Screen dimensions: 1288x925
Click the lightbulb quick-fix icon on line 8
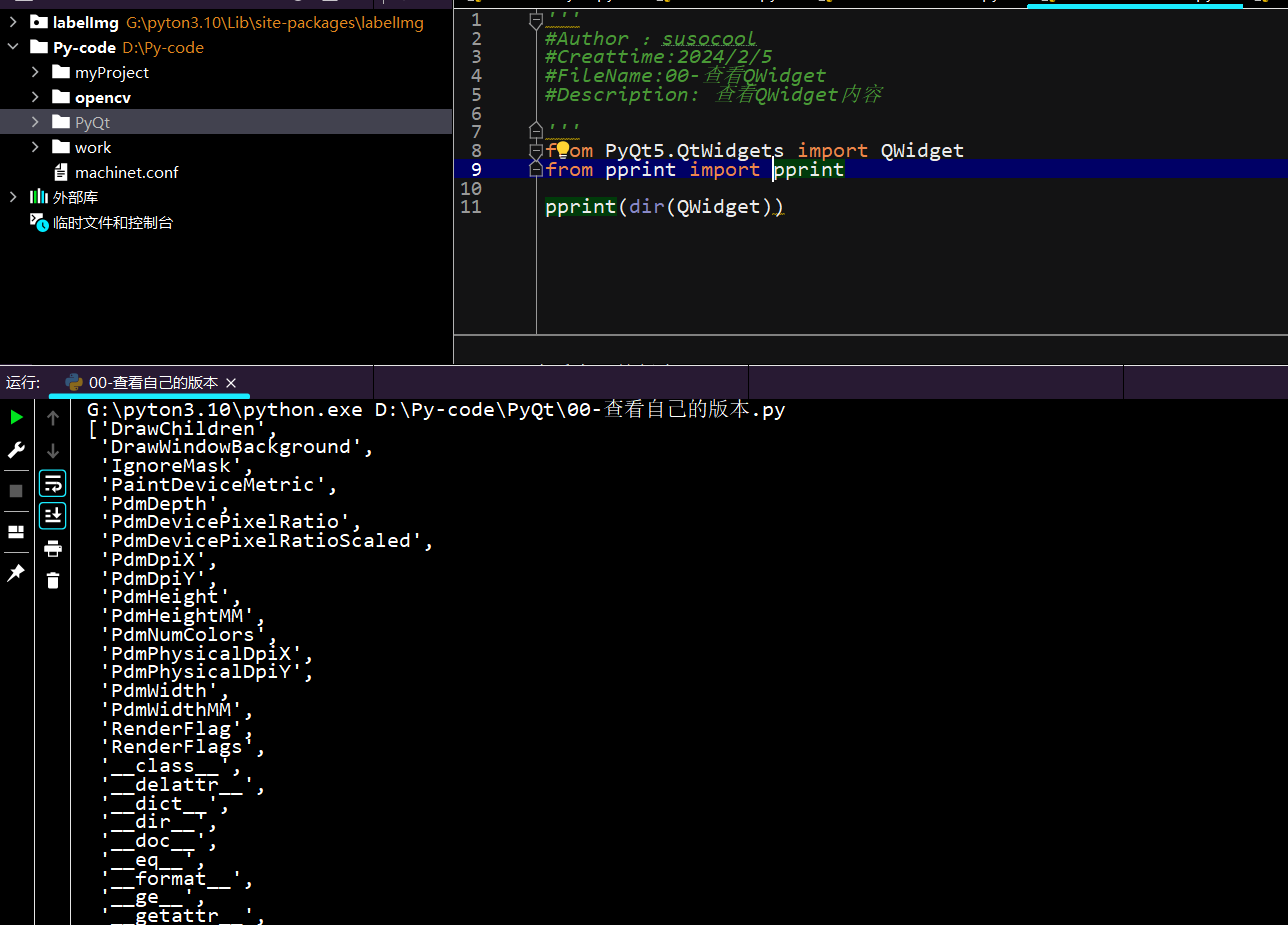tap(562, 149)
